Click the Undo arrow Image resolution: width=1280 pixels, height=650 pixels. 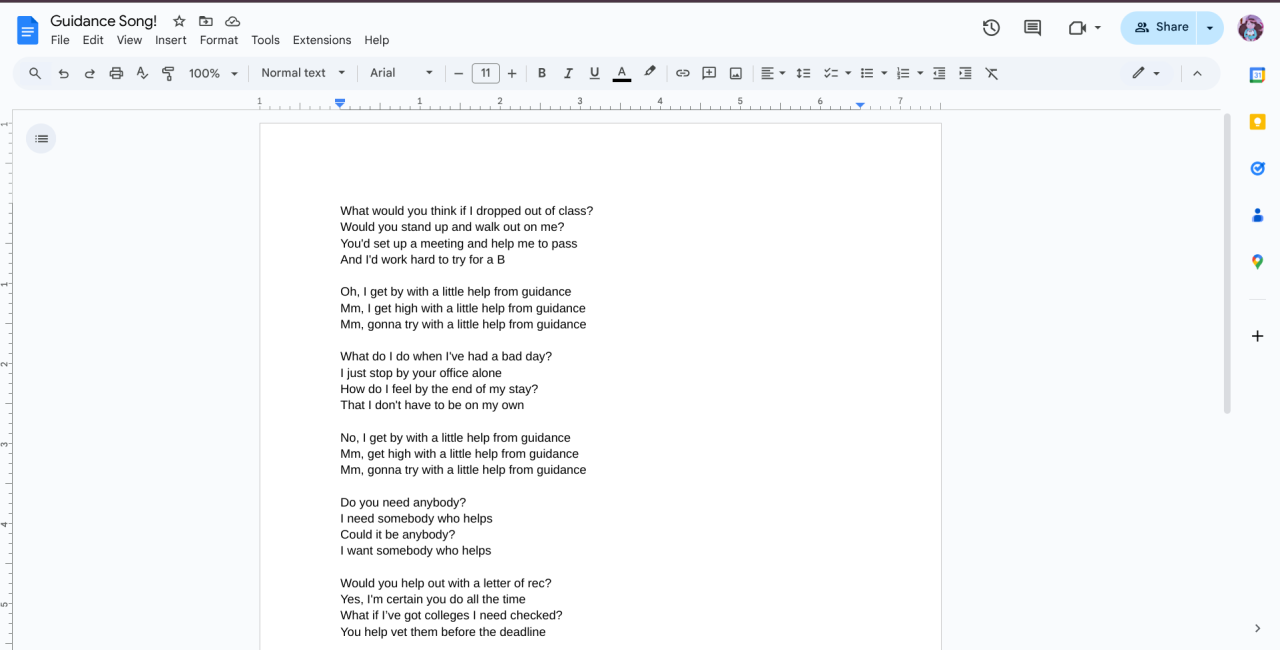[63, 73]
